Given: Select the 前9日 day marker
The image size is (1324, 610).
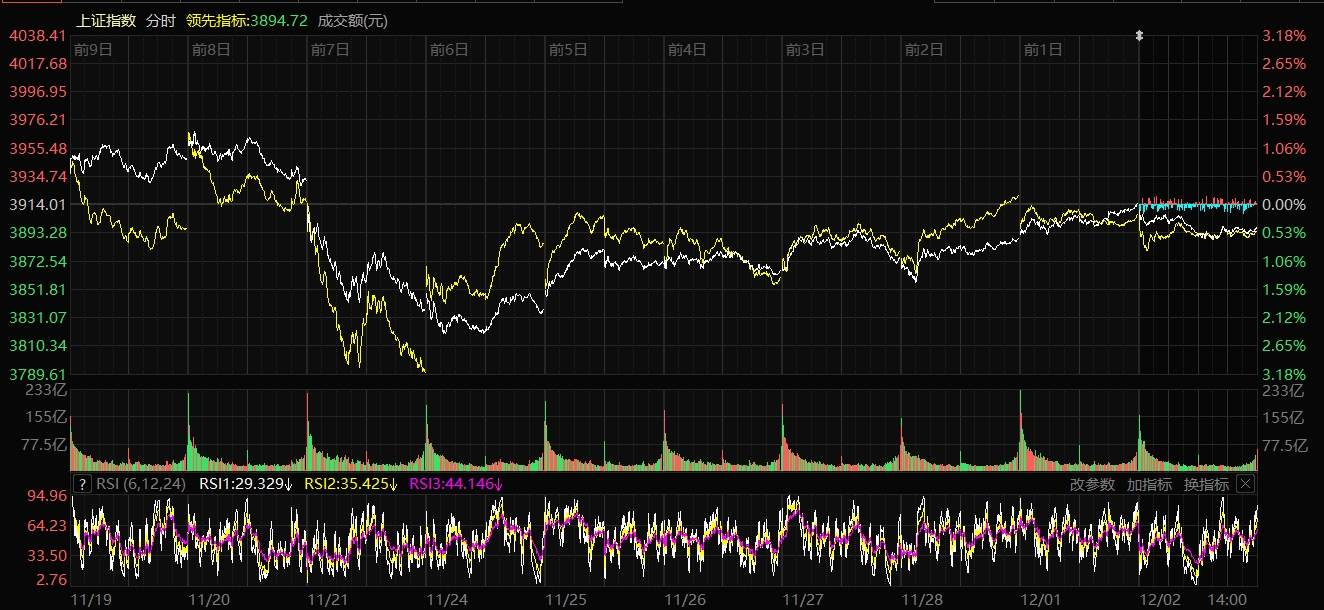Looking at the screenshot, I should tap(92, 48).
